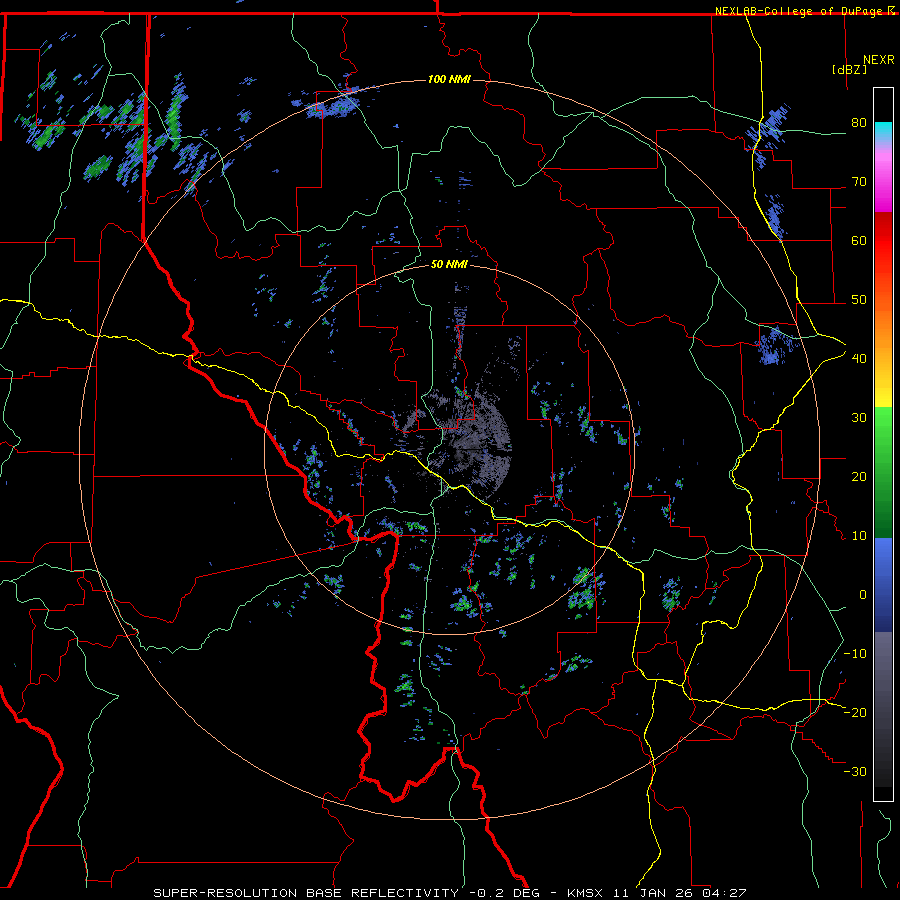Image resolution: width=900 pixels, height=900 pixels.
Task: Click the orange band of the color bar
Action: (883, 327)
